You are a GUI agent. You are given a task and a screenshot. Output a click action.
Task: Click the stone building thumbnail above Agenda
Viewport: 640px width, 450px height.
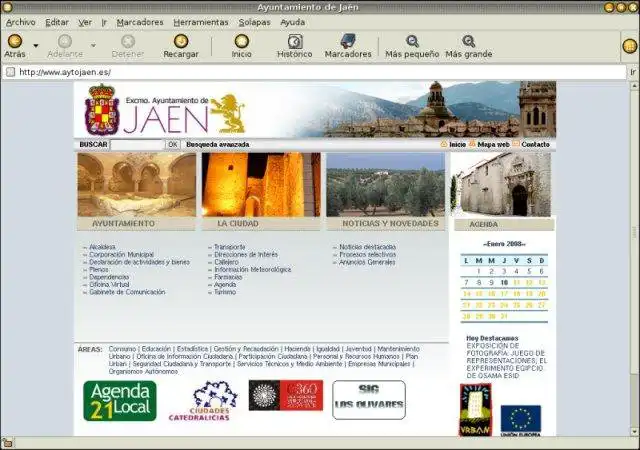point(501,185)
